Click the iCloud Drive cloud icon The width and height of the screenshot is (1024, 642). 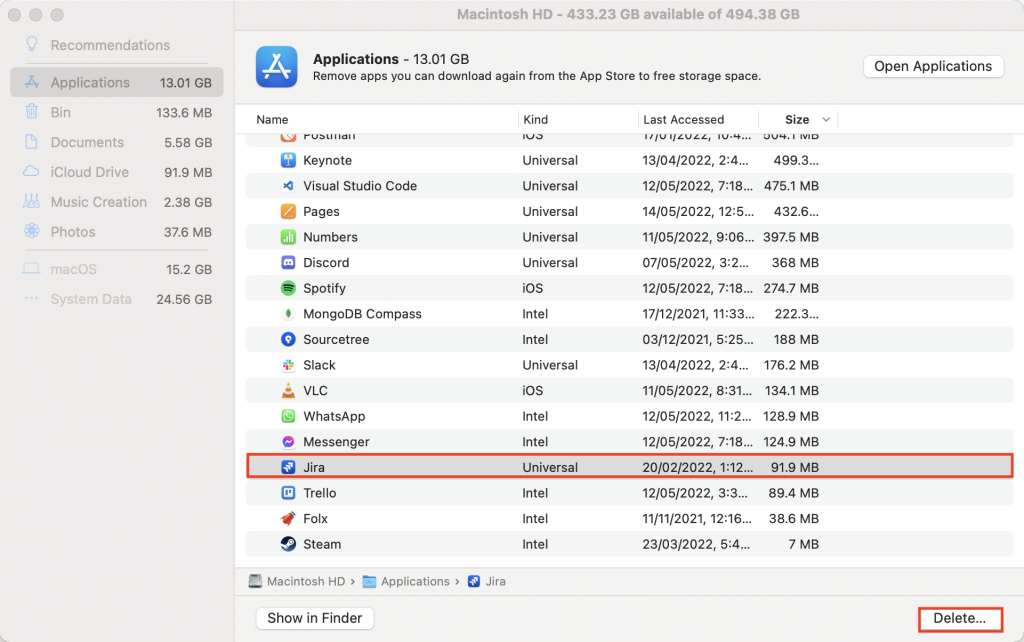tap(31, 172)
